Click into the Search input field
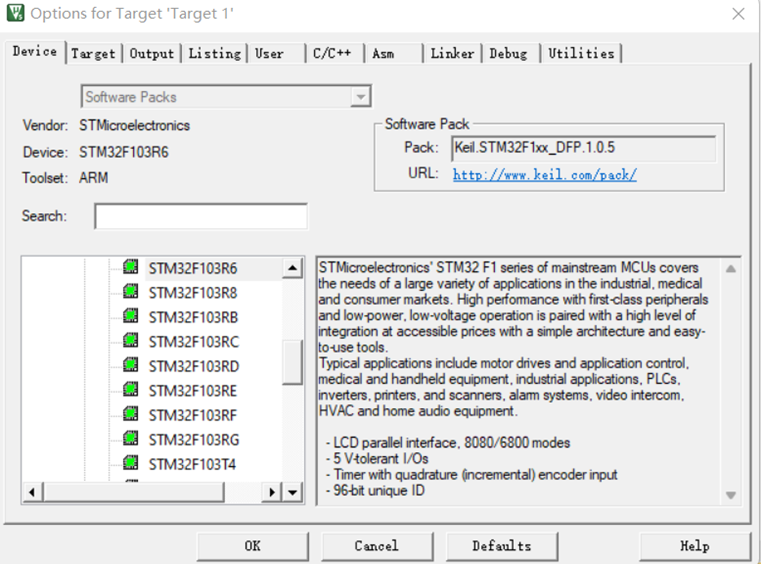The image size is (761, 564). click(201, 216)
